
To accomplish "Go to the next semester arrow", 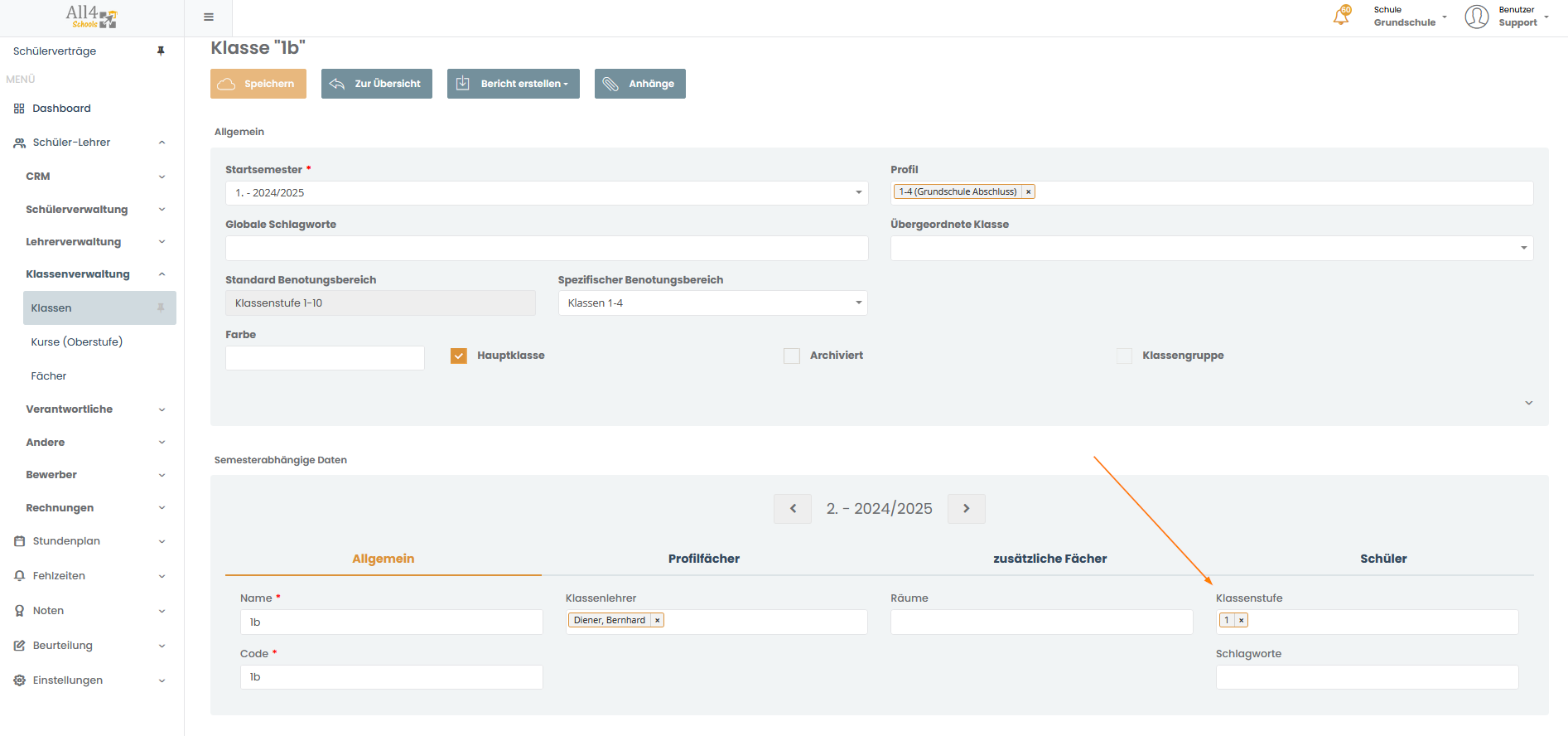I will (967, 509).
